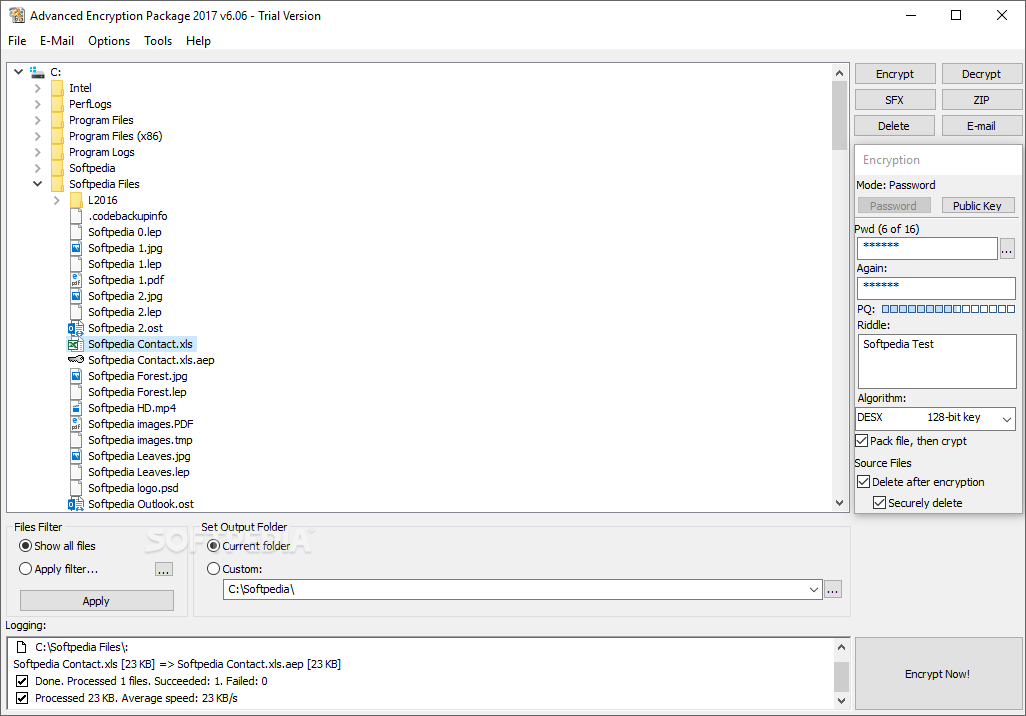Image resolution: width=1026 pixels, height=716 pixels.
Task: Open the File menu
Action: pos(17,41)
